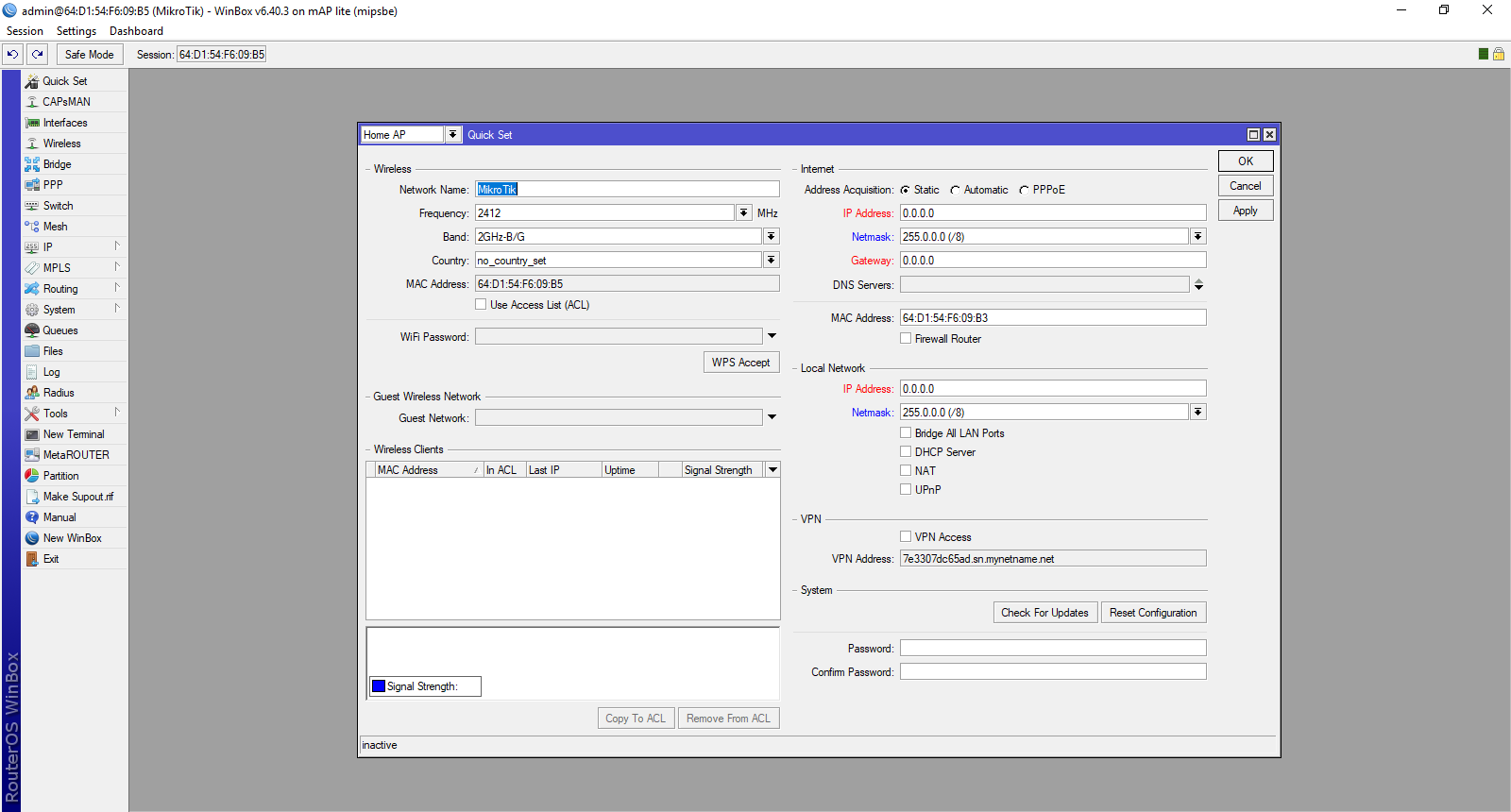
Task: Open the Wireless sidebar item
Action: click(x=75, y=144)
